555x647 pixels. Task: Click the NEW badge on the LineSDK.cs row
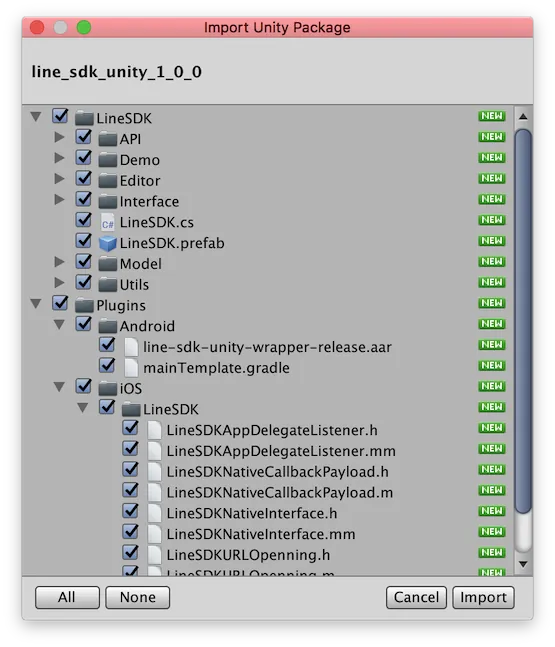click(492, 220)
